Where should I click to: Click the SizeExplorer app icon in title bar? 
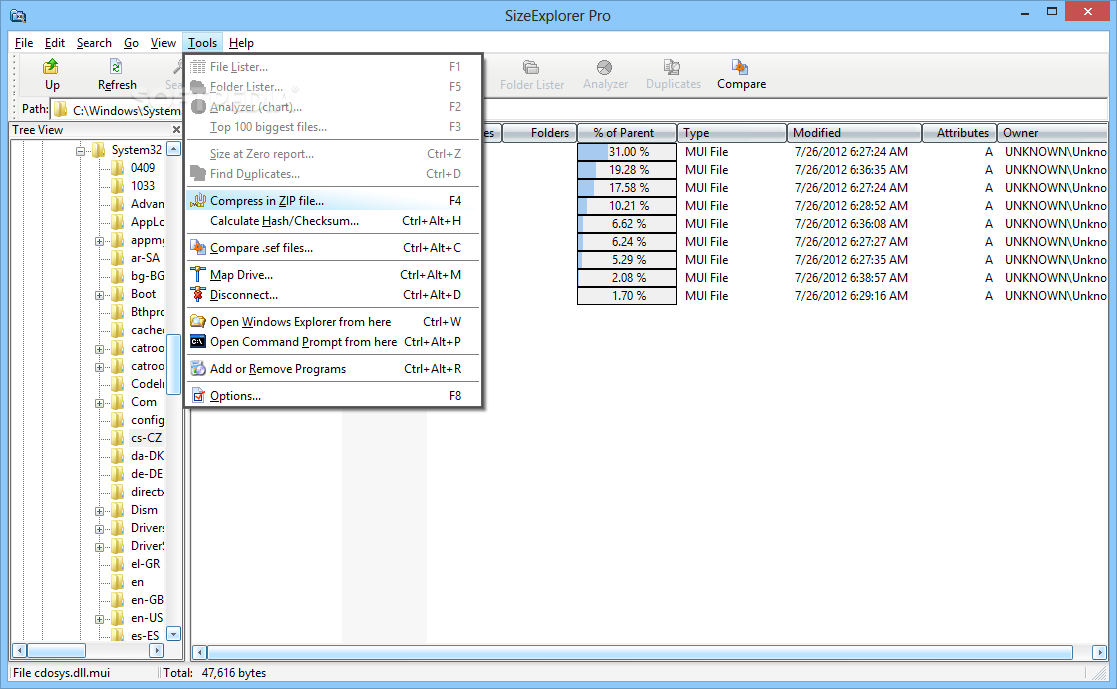pos(19,16)
